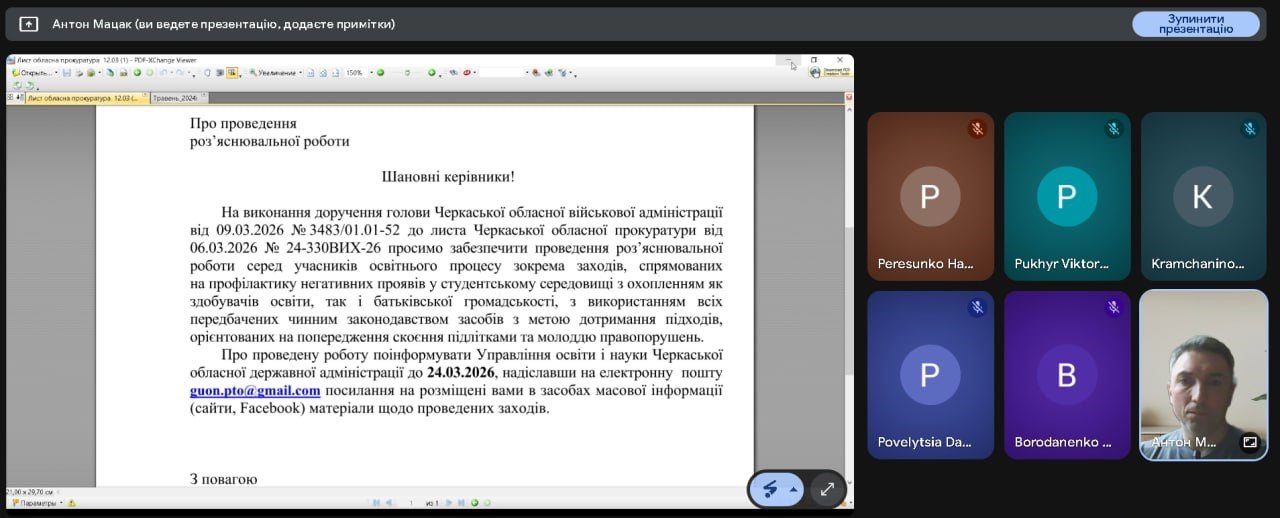This screenshot has height=518, width=1280.
Task: Select Borodanenko participant tile
Action: 1067,375
